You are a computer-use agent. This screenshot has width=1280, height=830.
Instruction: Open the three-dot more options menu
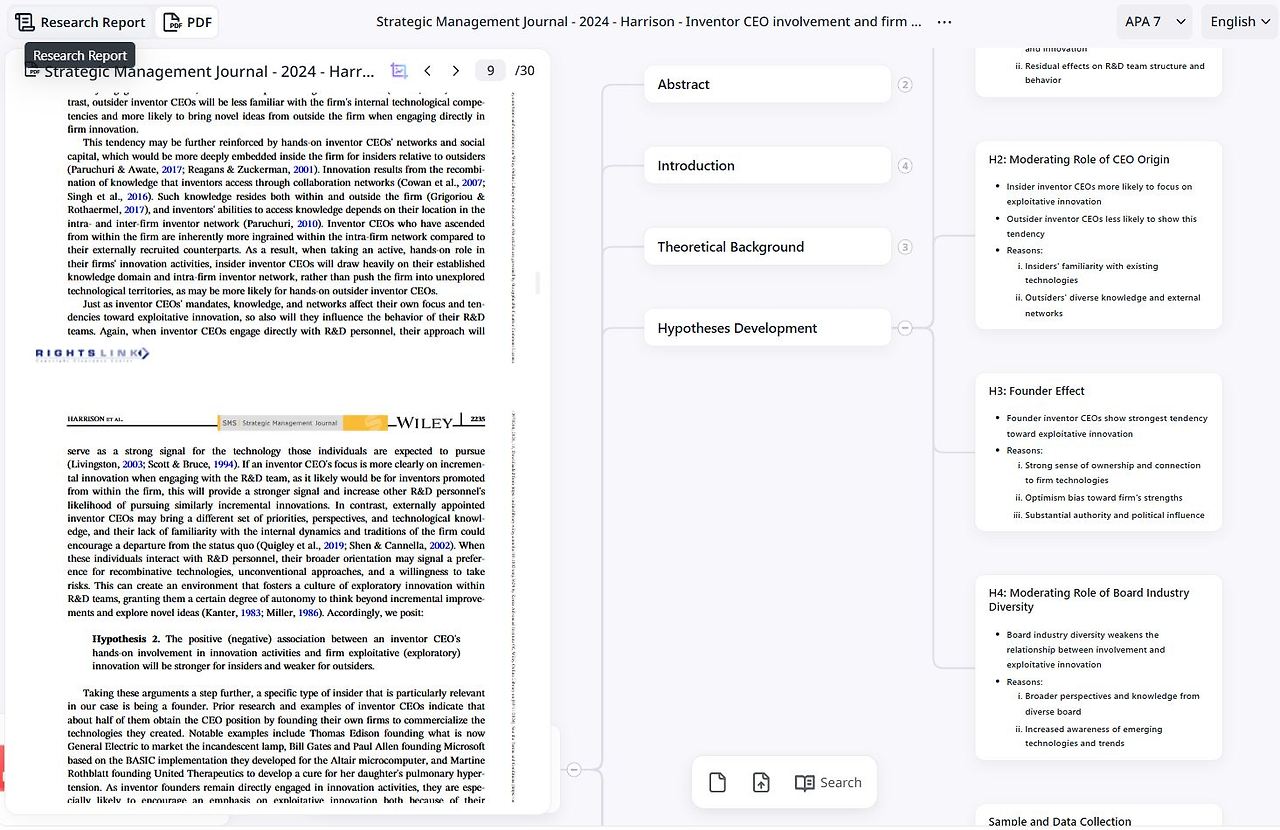943,20
